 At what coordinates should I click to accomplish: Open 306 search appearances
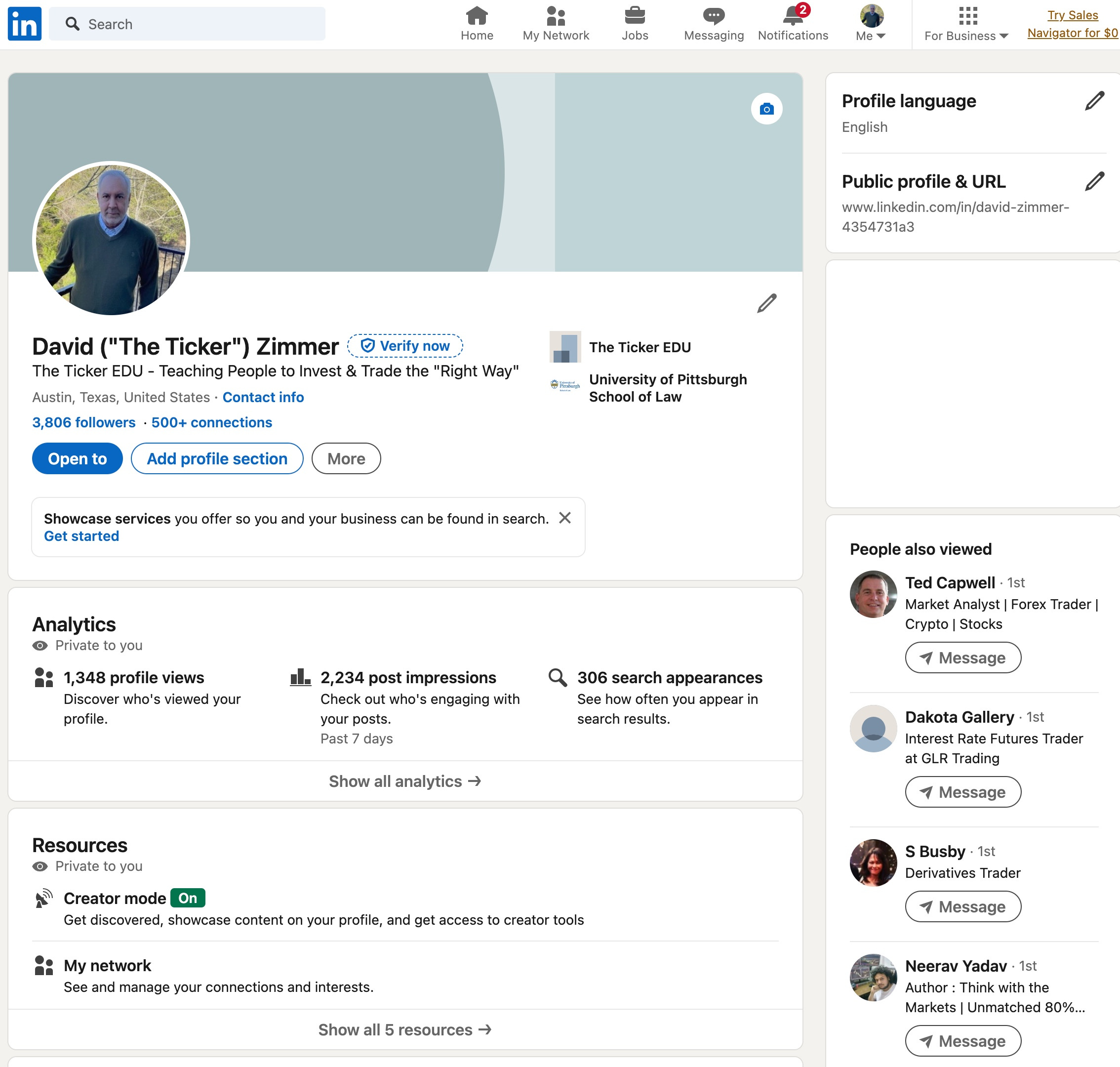click(x=670, y=677)
